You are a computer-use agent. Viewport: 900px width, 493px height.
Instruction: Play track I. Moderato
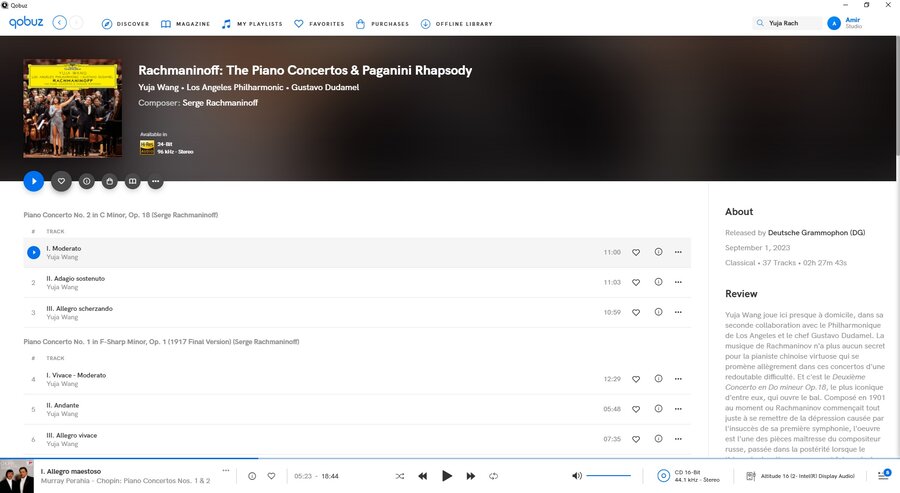point(34,253)
